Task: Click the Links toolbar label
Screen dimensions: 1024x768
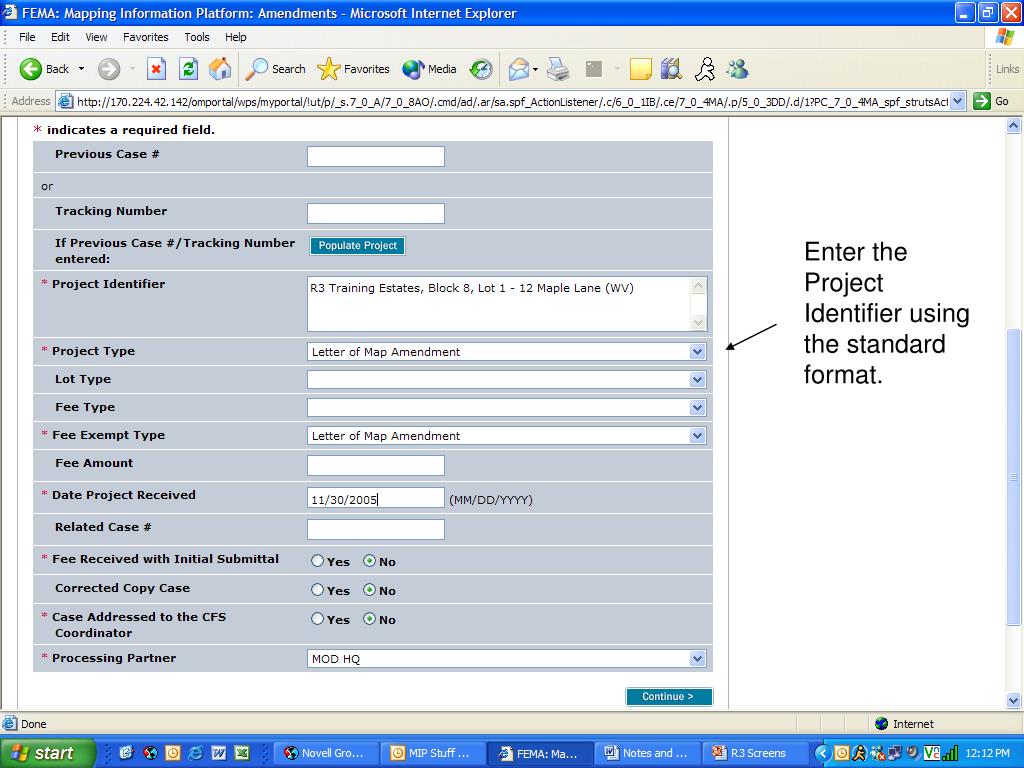Action: [1008, 69]
